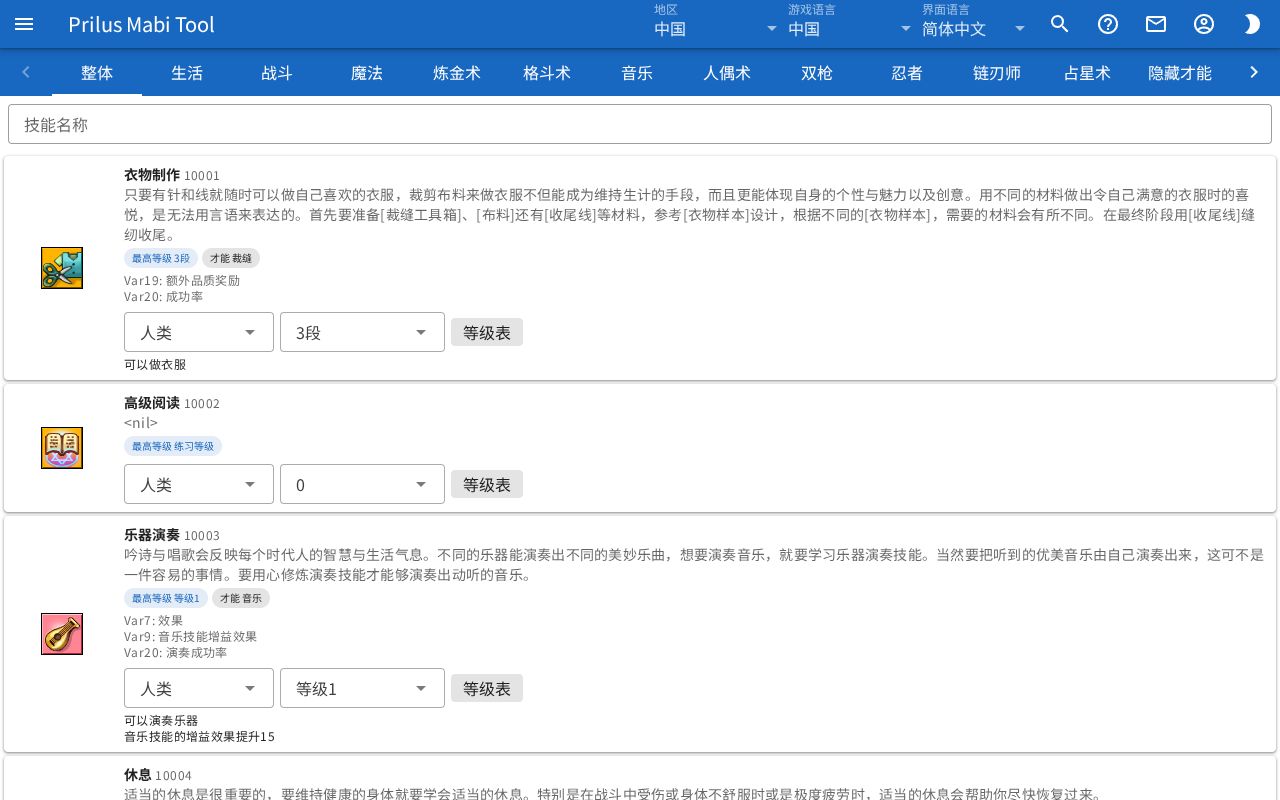Open the rank dropdown showing 0 for 高级阅读
The height and width of the screenshot is (800, 1280).
(x=362, y=484)
